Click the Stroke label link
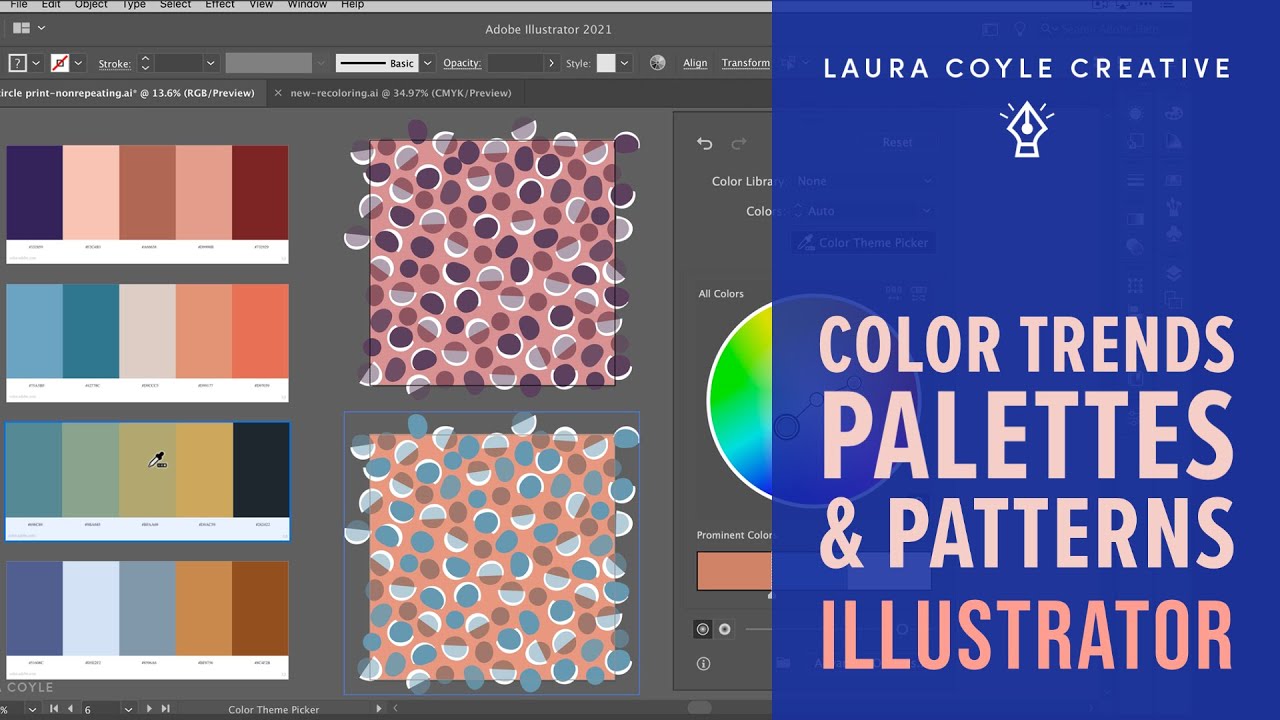The image size is (1280, 720). [x=114, y=64]
